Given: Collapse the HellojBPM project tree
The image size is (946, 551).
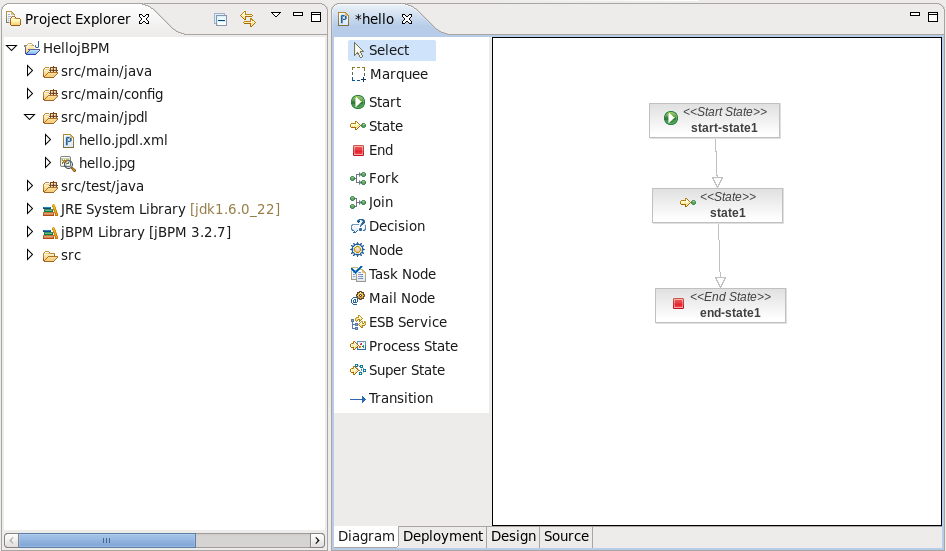Looking at the screenshot, I should [x=11, y=48].
